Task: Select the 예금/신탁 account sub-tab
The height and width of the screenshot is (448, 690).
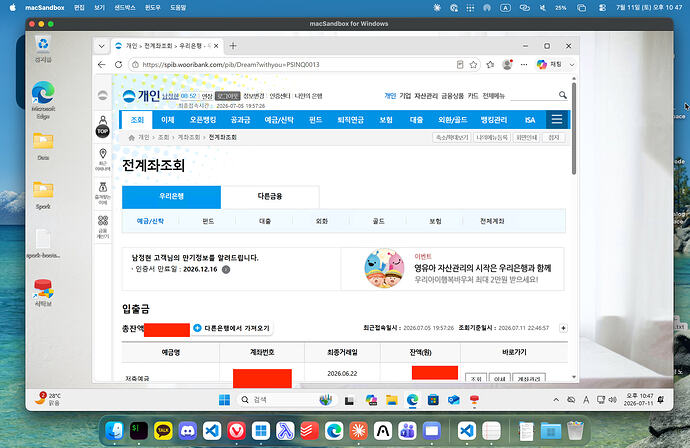Action: [x=150, y=221]
